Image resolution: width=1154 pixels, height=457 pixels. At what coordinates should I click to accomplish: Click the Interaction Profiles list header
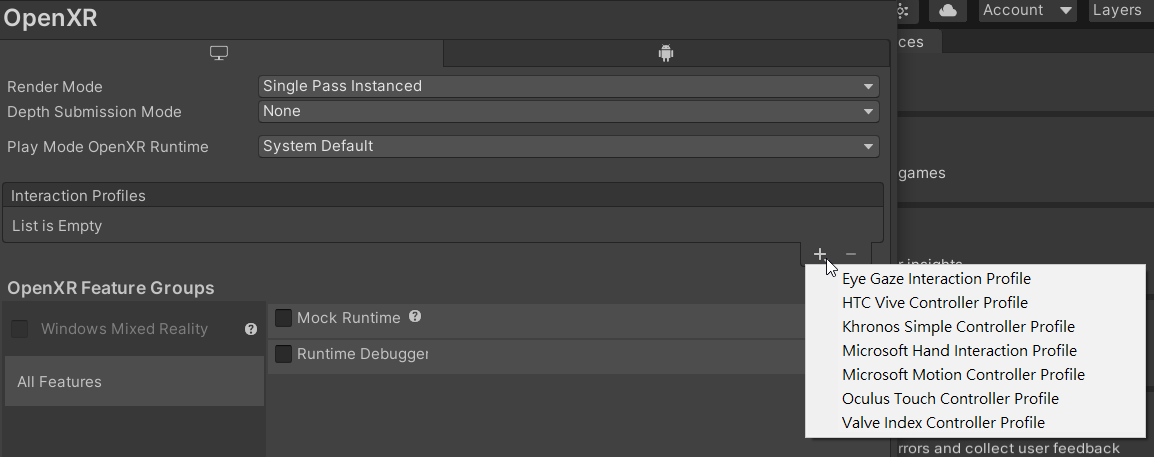click(x=443, y=196)
